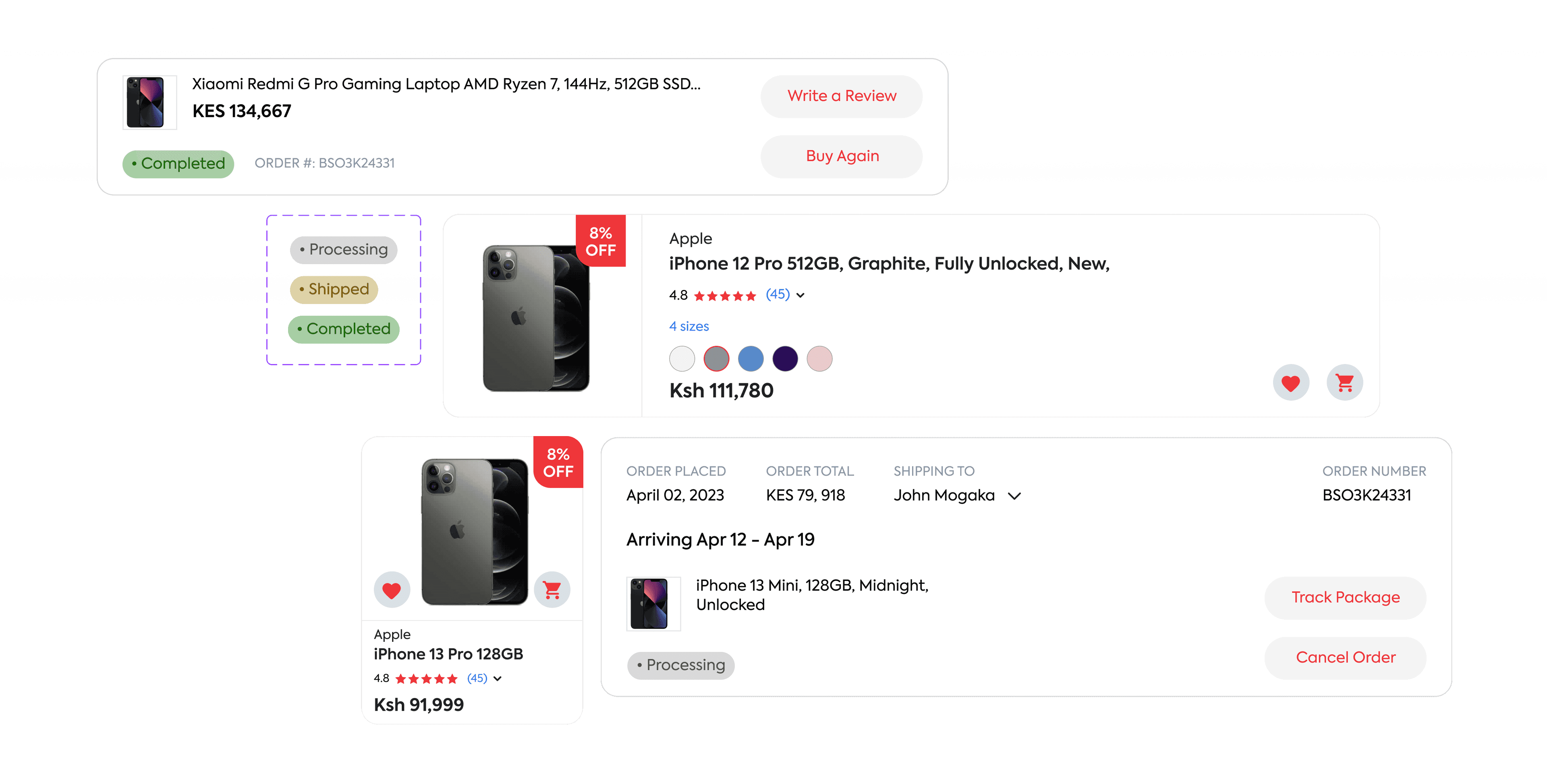Image resolution: width=1547 pixels, height=784 pixels.
Task: Open the 4 sizes link
Action: click(x=689, y=327)
